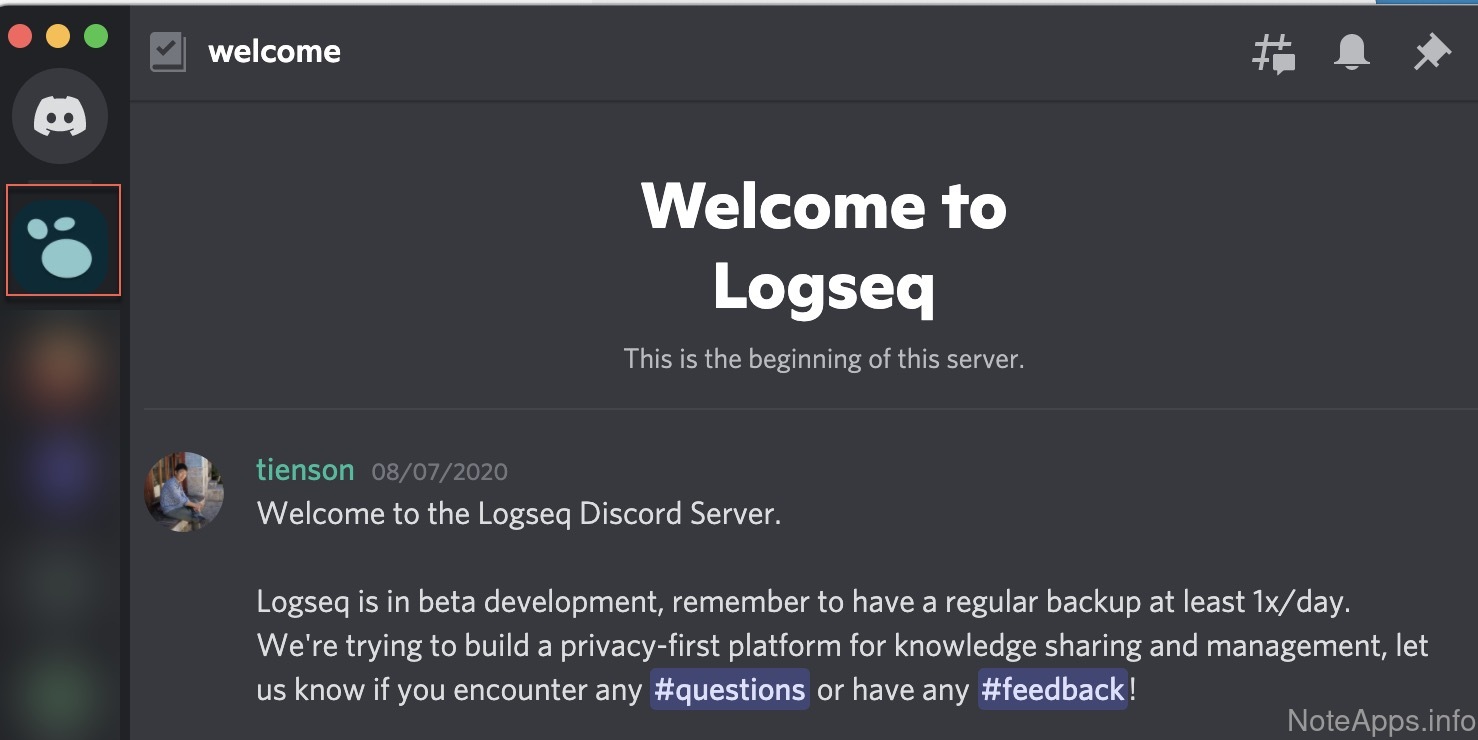Open tienson's username profile popup
Viewport: 1478px width, 740px height.
(x=305, y=470)
